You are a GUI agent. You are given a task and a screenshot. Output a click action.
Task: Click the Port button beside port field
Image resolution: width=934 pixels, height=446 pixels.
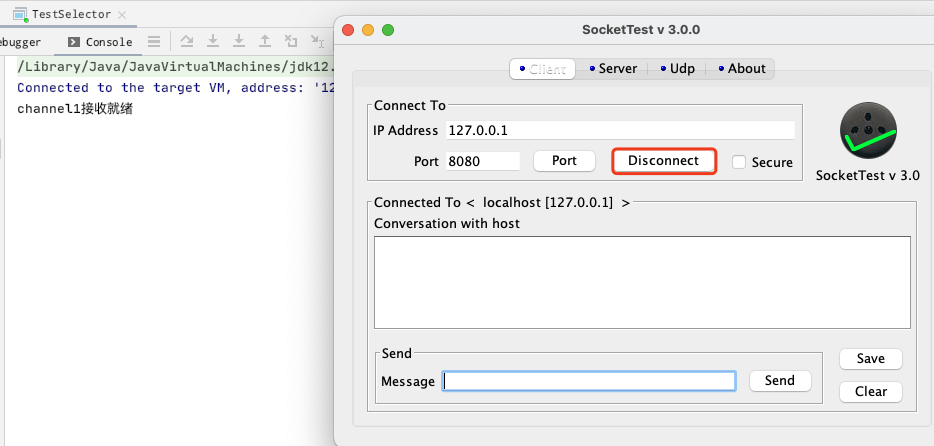pyautogui.click(x=564, y=161)
